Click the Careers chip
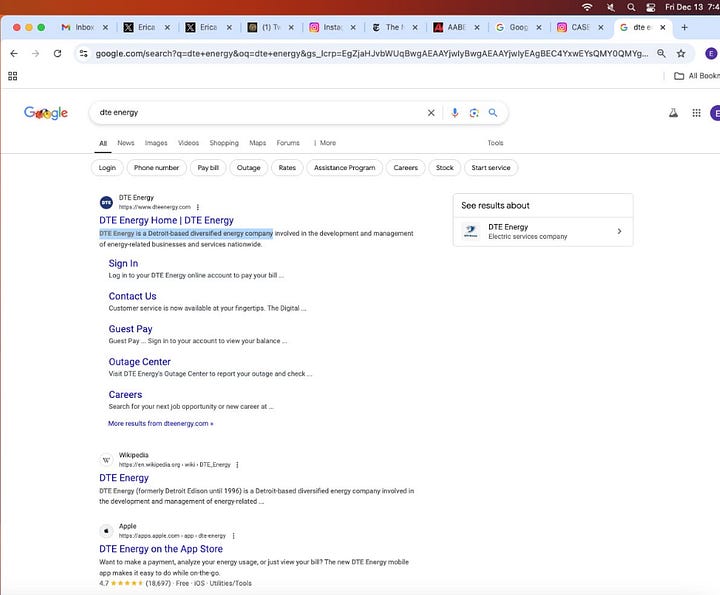This screenshot has height=595, width=720. tap(405, 168)
